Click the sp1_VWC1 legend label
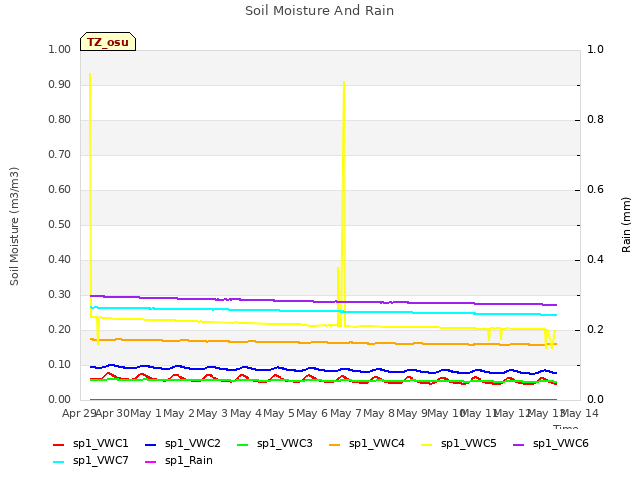Viewport: 640px width, 480px height. pos(100,444)
